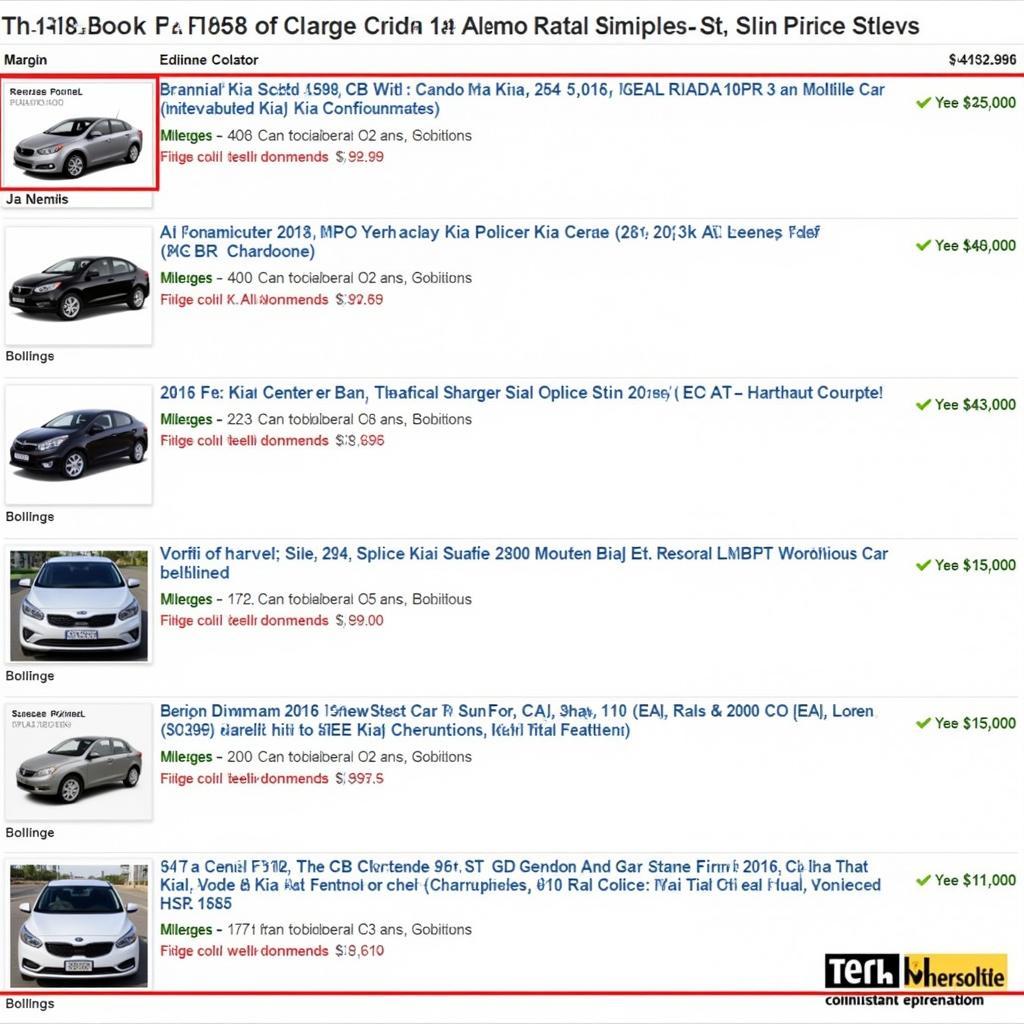This screenshot has width=1024, height=1024.
Task: Click the Tern Mhersolite logo
Action: pyautogui.click(x=915, y=972)
